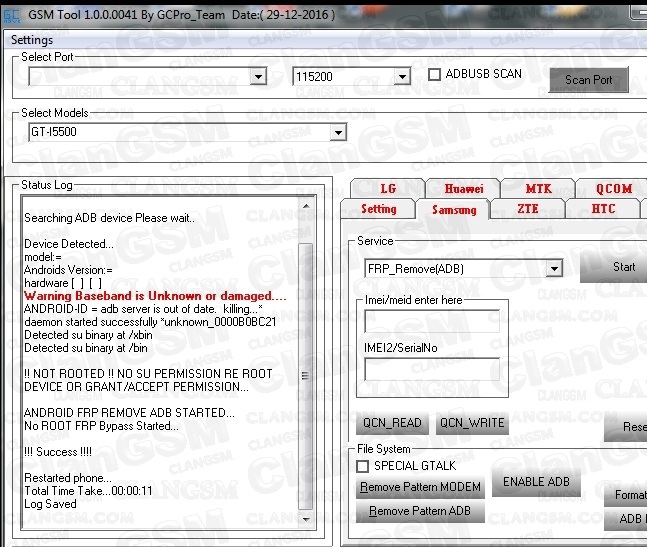Image resolution: width=647 pixels, height=547 pixels.
Task: Switch to the LG tab
Action: pos(387,189)
